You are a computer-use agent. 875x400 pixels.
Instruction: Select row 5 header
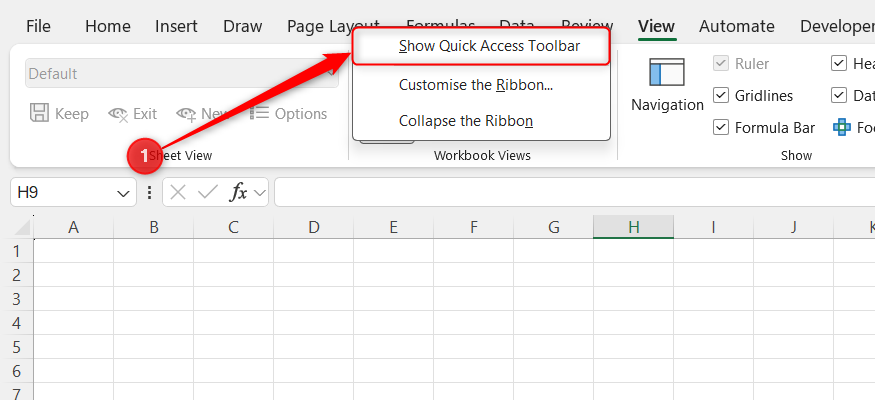tap(17, 347)
